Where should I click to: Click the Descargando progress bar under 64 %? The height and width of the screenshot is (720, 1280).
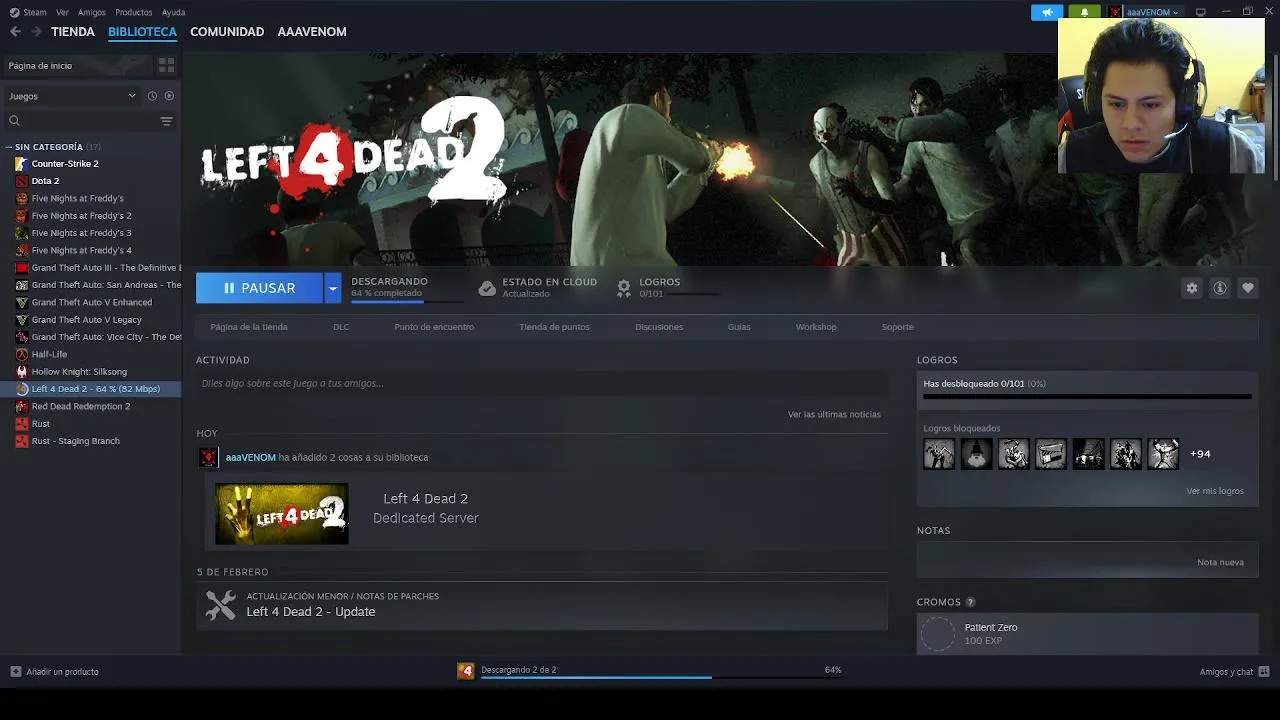(407, 301)
